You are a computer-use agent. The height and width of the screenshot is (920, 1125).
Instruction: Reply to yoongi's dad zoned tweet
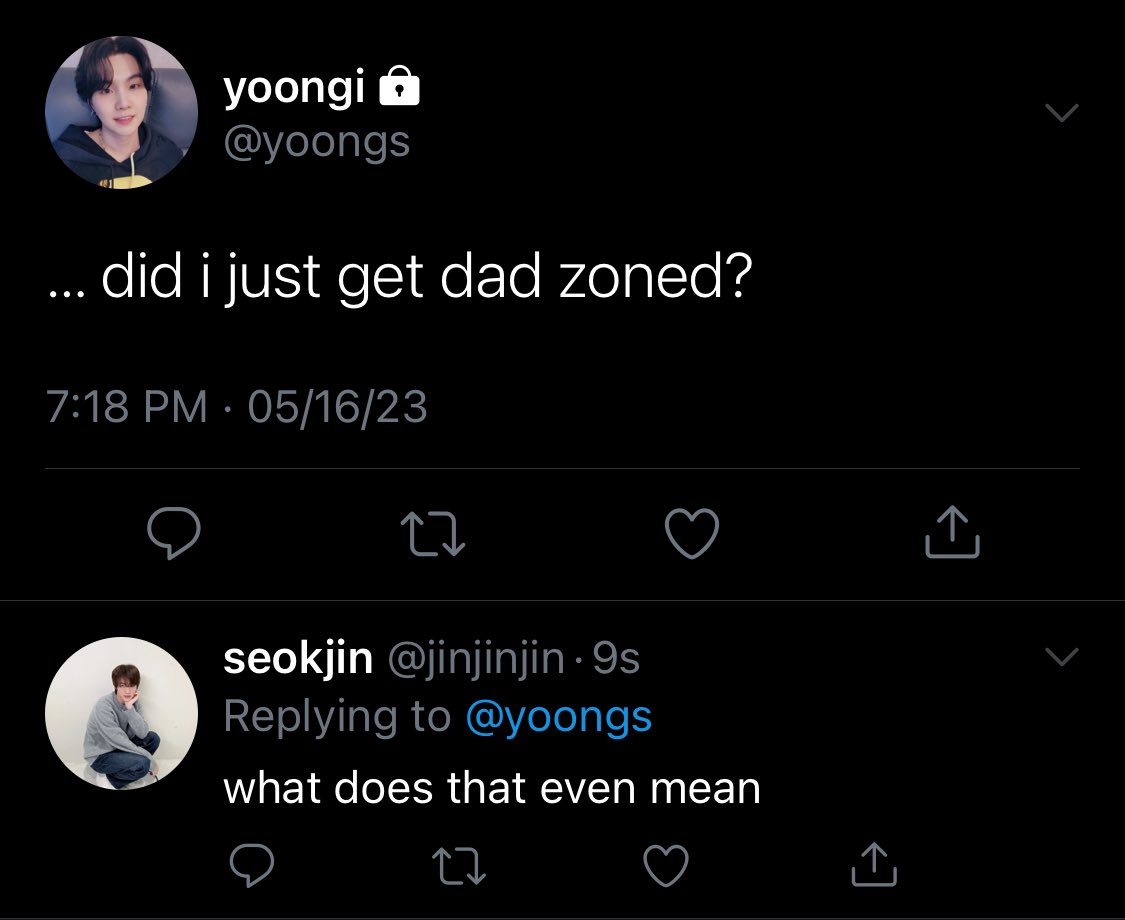(x=174, y=532)
